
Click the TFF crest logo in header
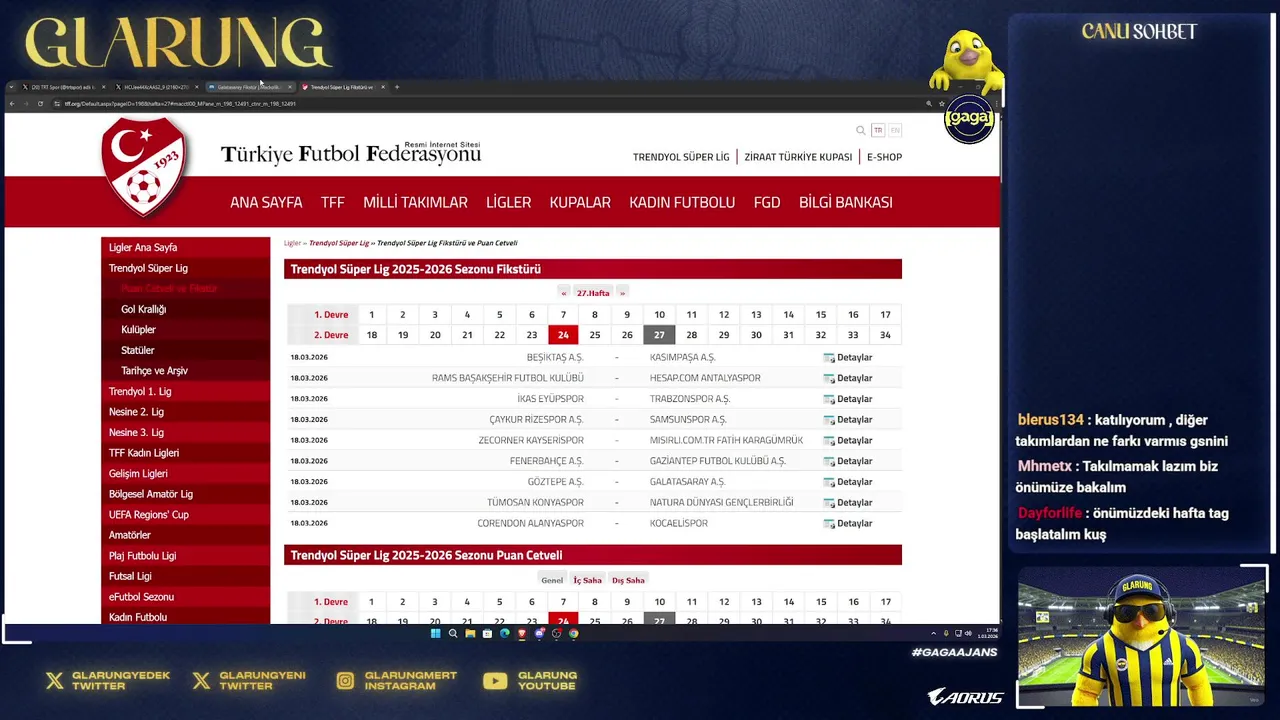145,166
